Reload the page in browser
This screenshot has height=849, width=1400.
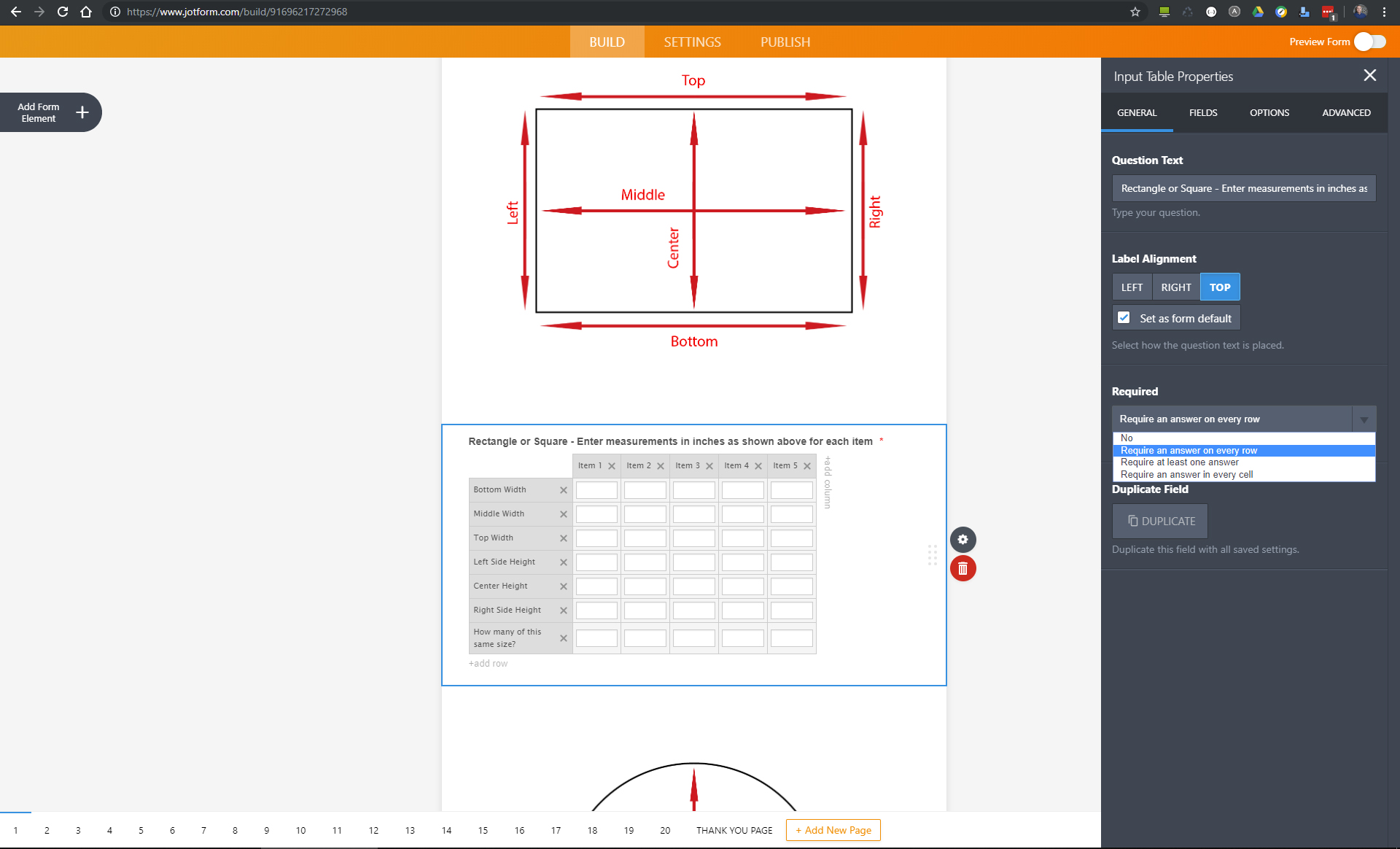pyautogui.click(x=63, y=12)
